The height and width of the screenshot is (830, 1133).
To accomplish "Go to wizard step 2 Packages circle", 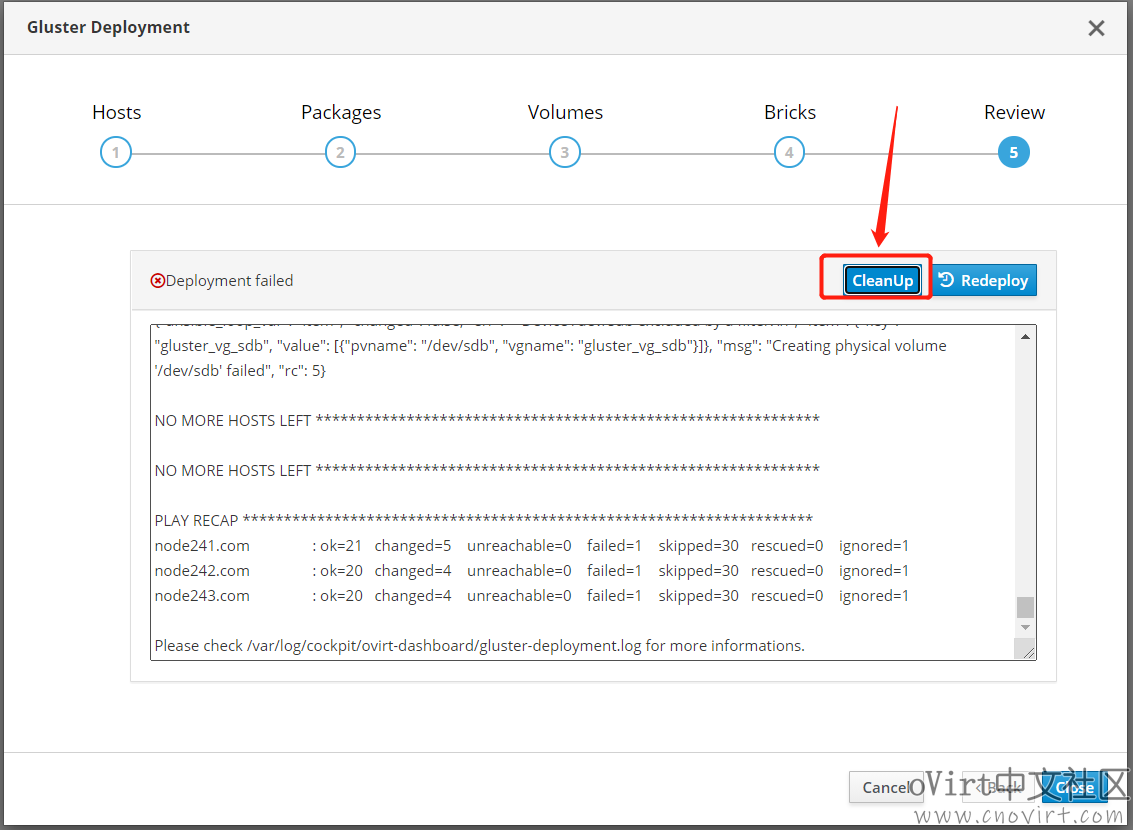I will pos(340,152).
